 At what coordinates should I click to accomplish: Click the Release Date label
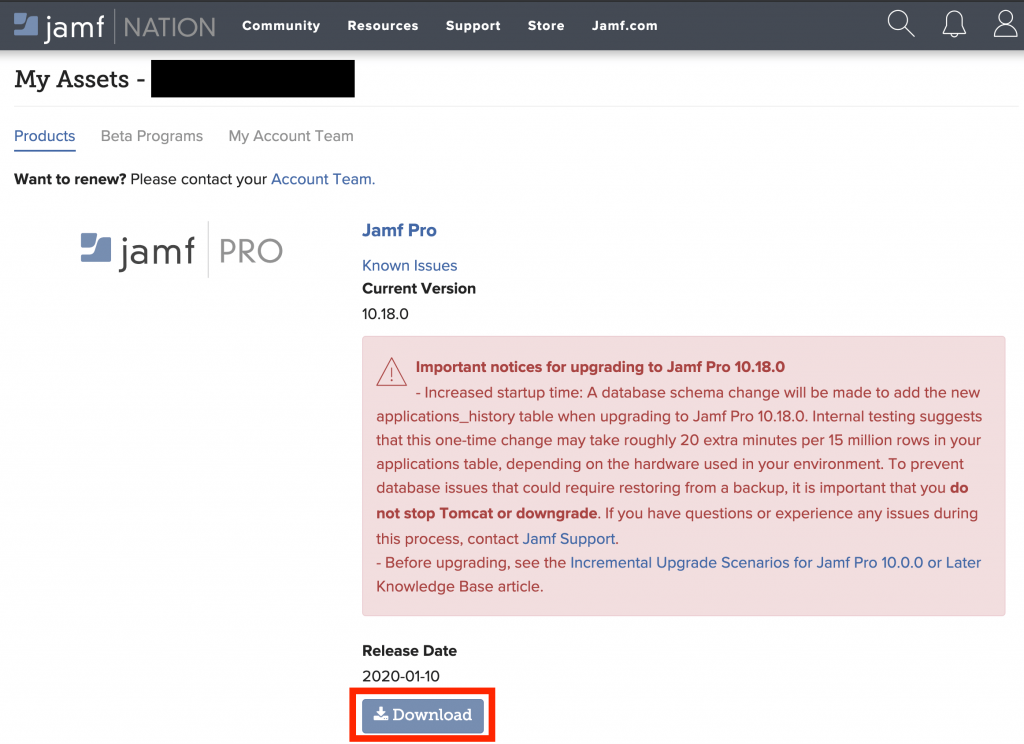[x=409, y=651]
